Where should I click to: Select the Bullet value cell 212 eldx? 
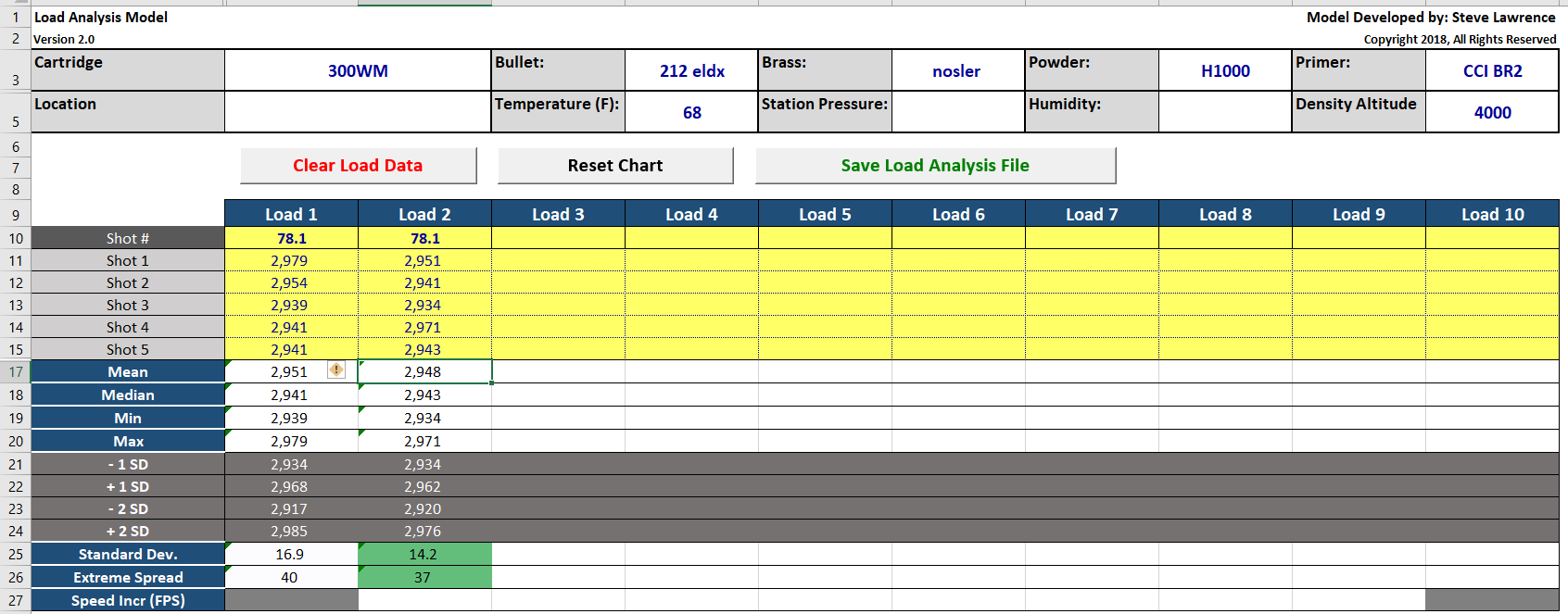(x=691, y=71)
